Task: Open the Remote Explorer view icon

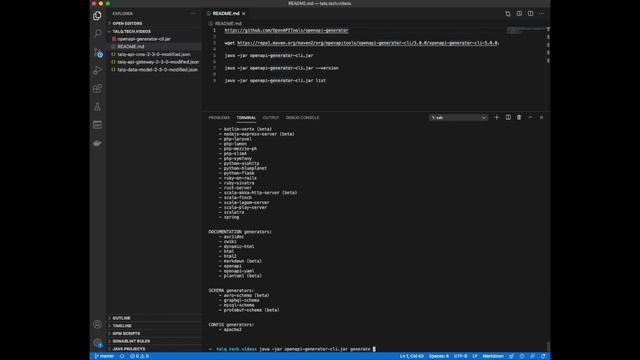Action: [97, 124]
